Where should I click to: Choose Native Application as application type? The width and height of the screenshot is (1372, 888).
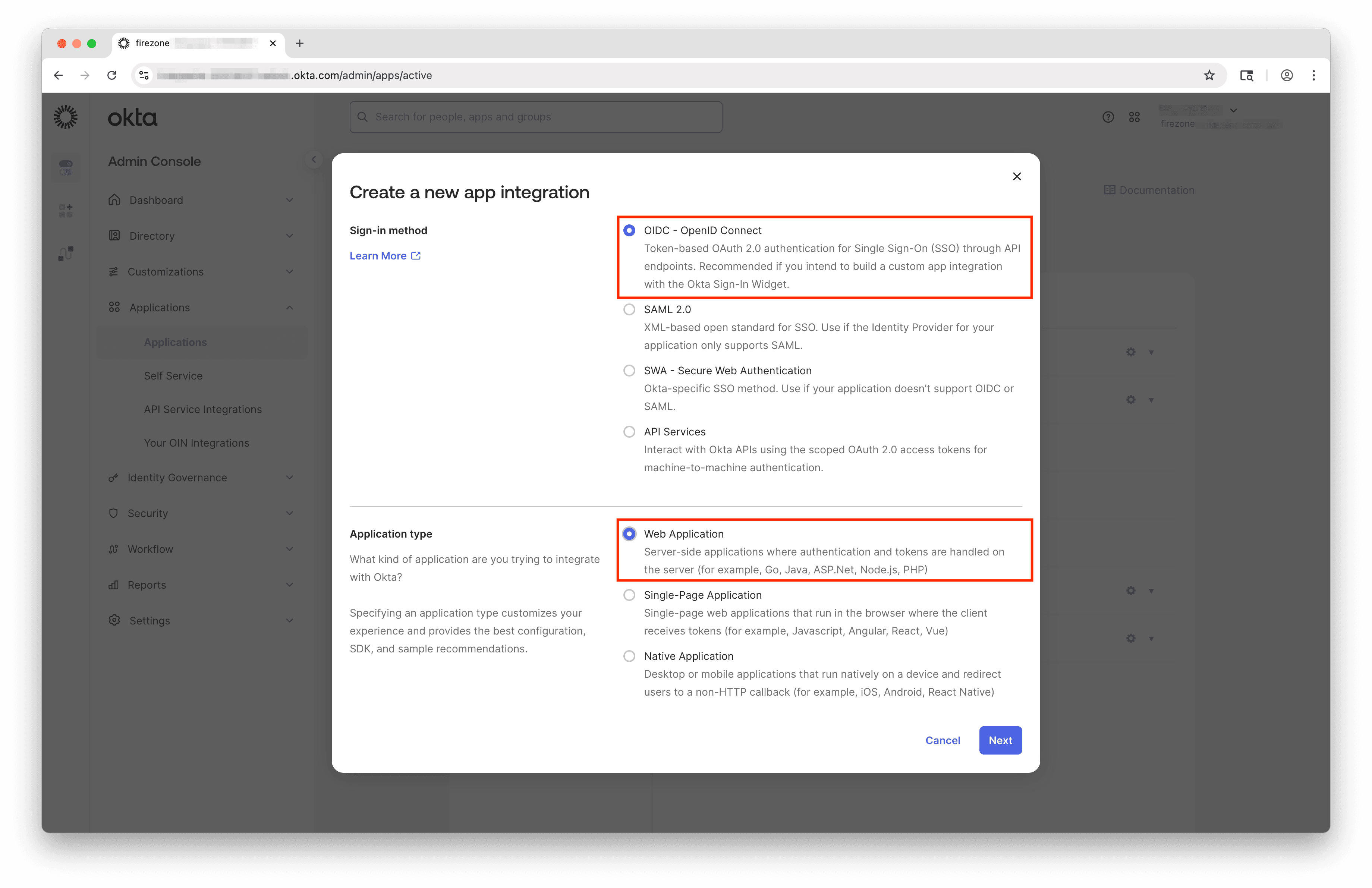(629, 656)
